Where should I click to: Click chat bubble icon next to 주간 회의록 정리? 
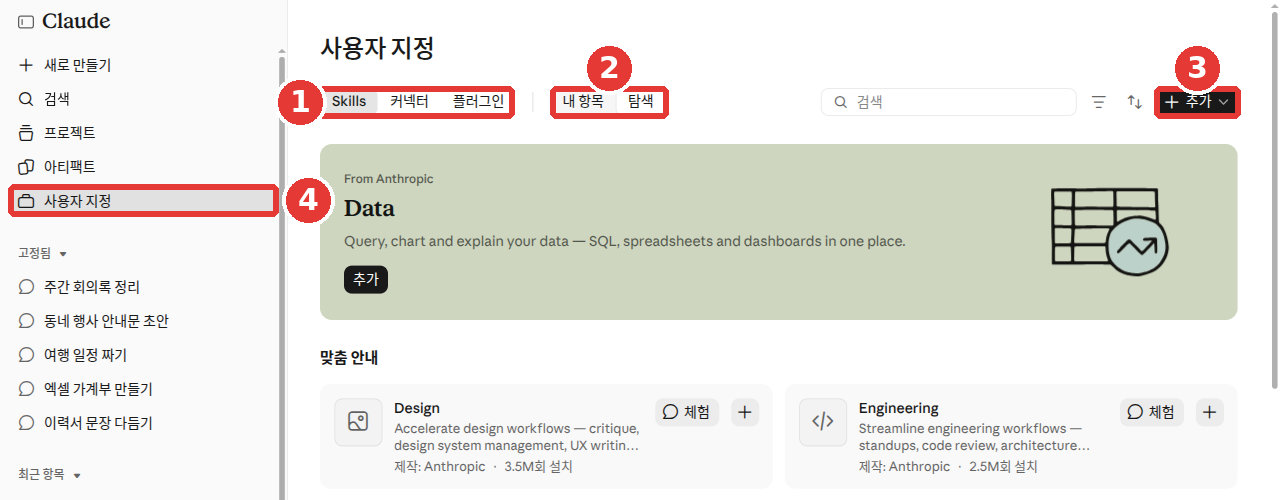pyautogui.click(x=26, y=287)
